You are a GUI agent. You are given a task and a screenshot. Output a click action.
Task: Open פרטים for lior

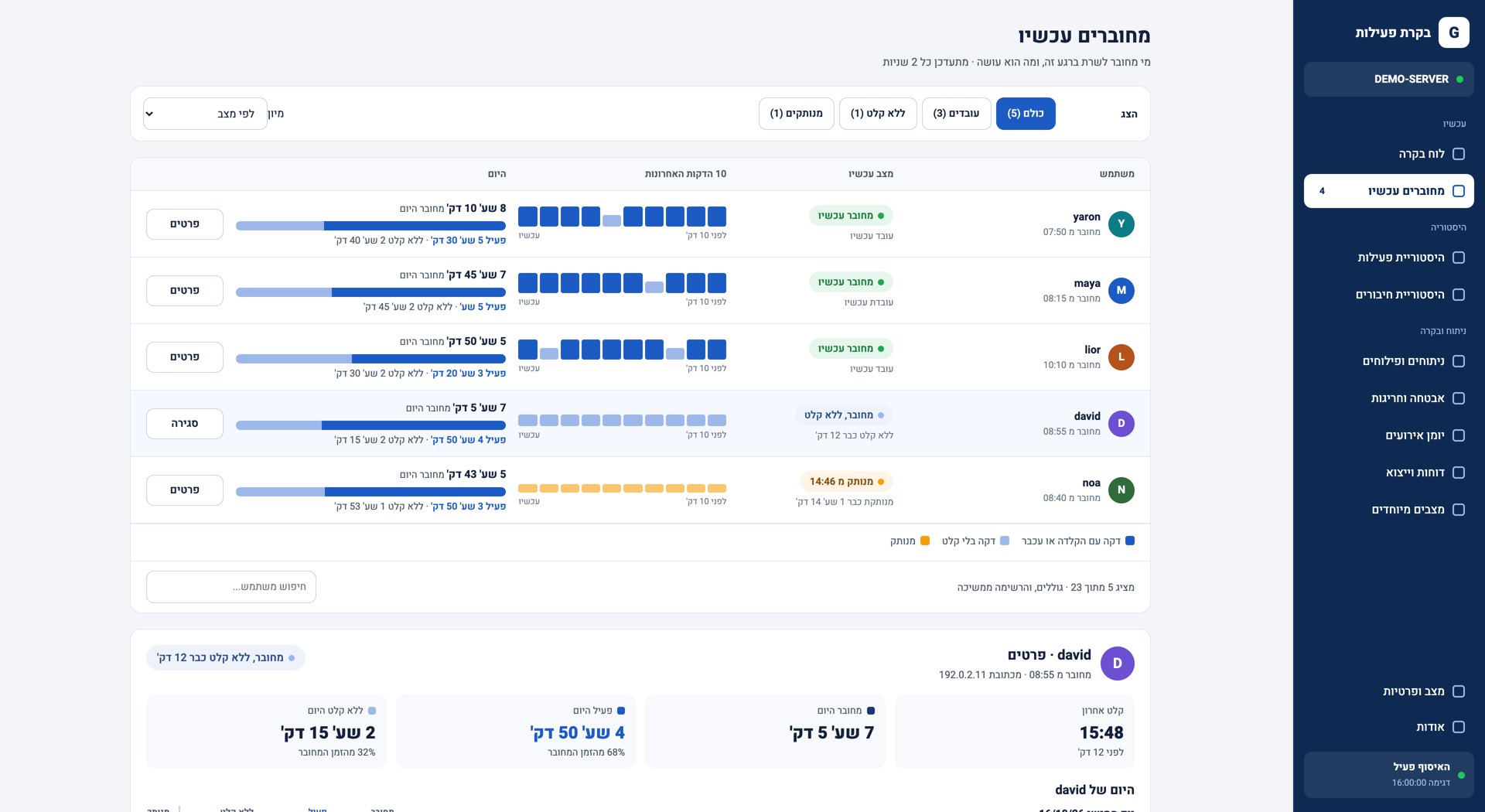(x=185, y=357)
